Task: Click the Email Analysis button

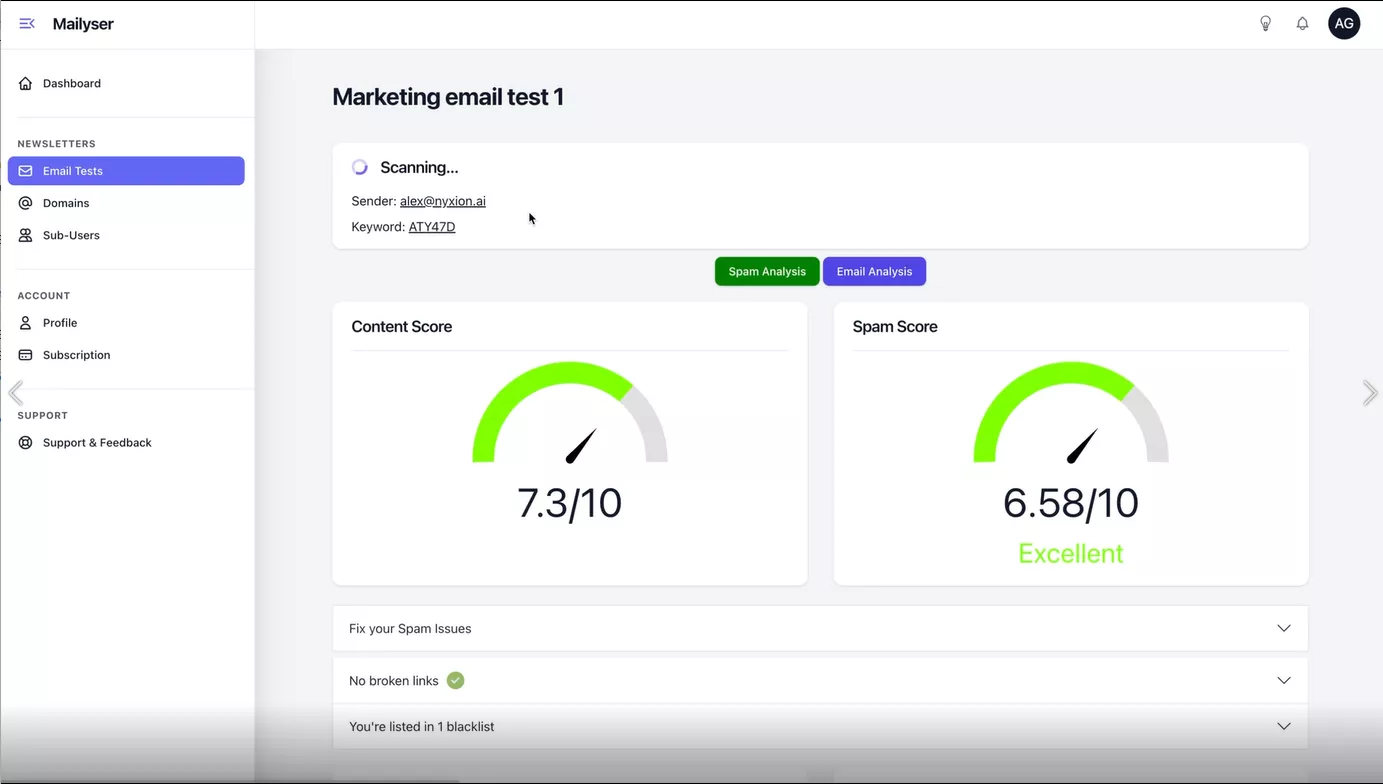Action: click(874, 272)
